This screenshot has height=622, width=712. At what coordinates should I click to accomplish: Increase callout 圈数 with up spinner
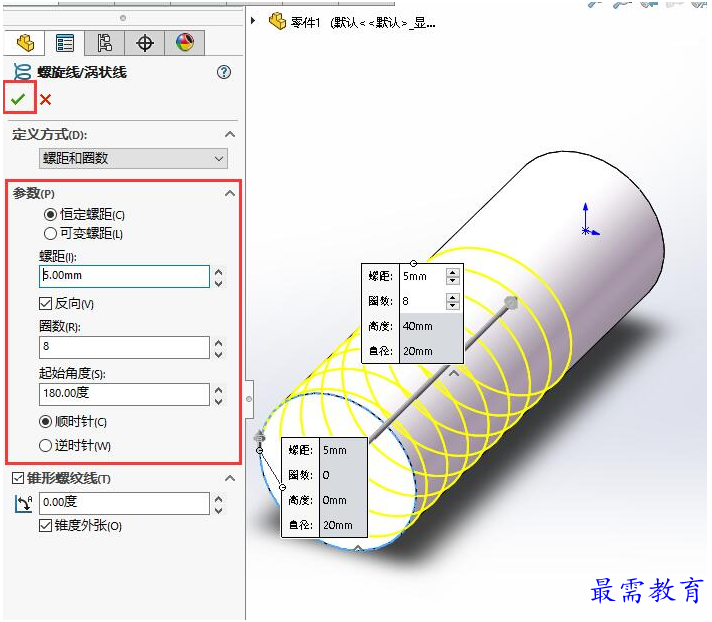click(x=453, y=296)
